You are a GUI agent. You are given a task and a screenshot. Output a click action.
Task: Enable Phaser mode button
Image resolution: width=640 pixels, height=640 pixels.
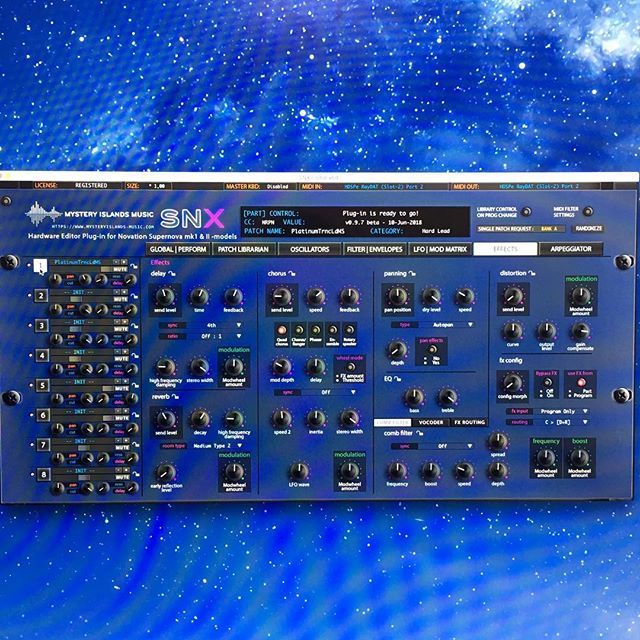[x=316, y=330]
